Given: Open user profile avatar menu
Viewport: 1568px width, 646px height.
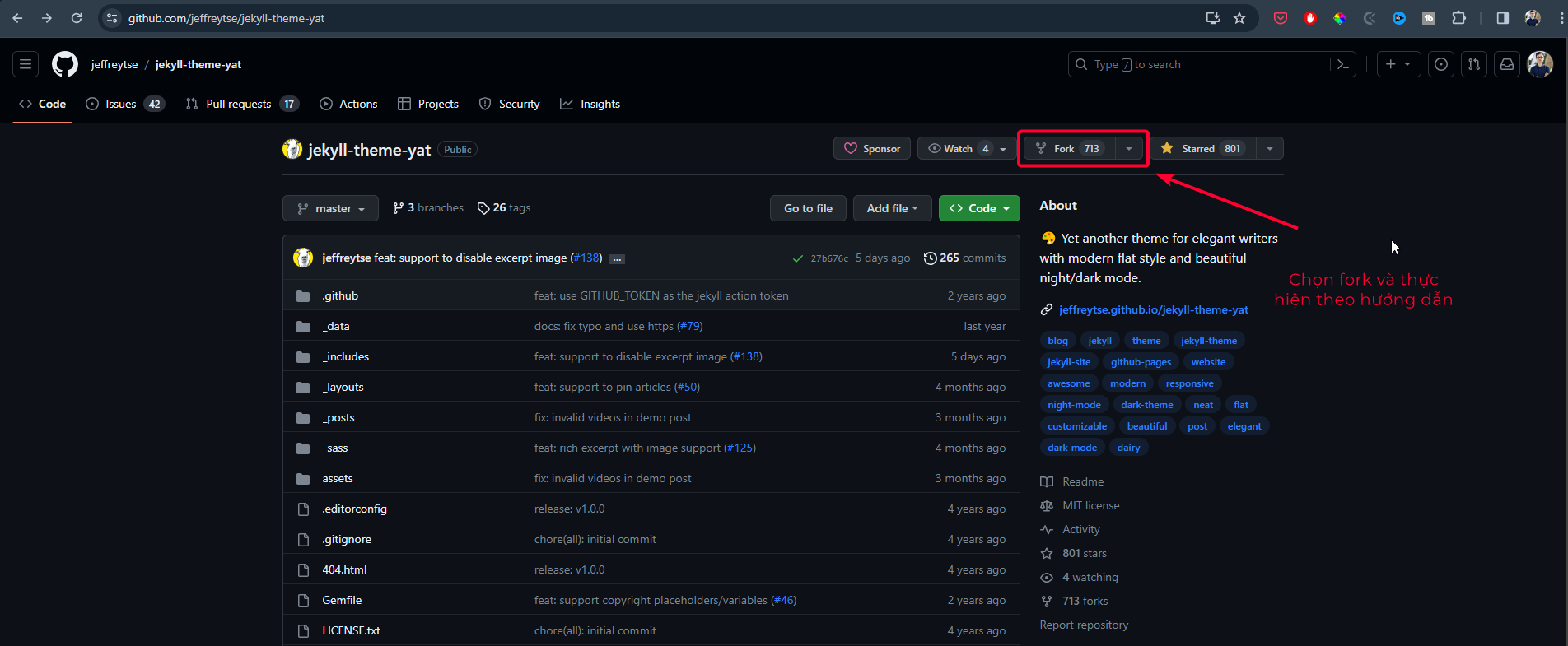Looking at the screenshot, I should 1540,64.
